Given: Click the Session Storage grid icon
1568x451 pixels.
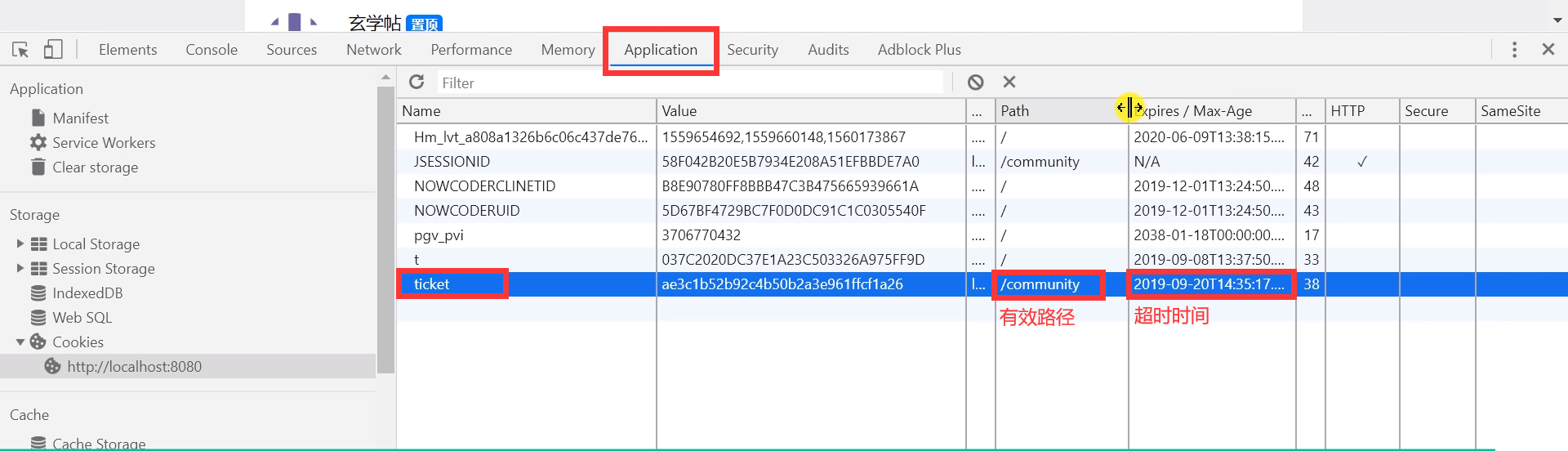Looking at the screenshot, I should tap(38, 268).
